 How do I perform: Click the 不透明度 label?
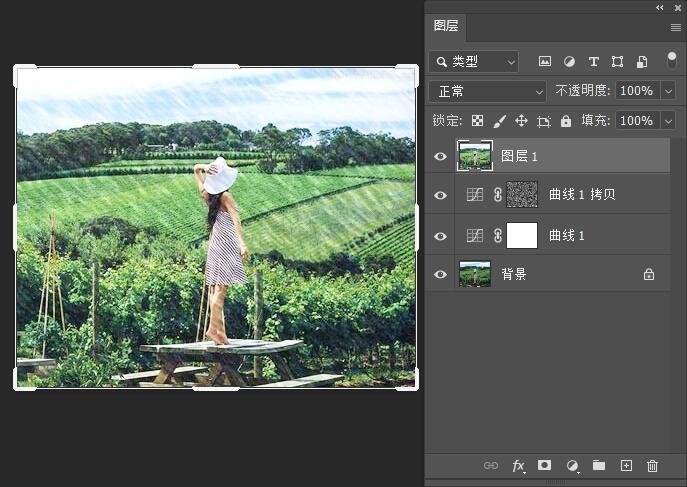(582, 91)
